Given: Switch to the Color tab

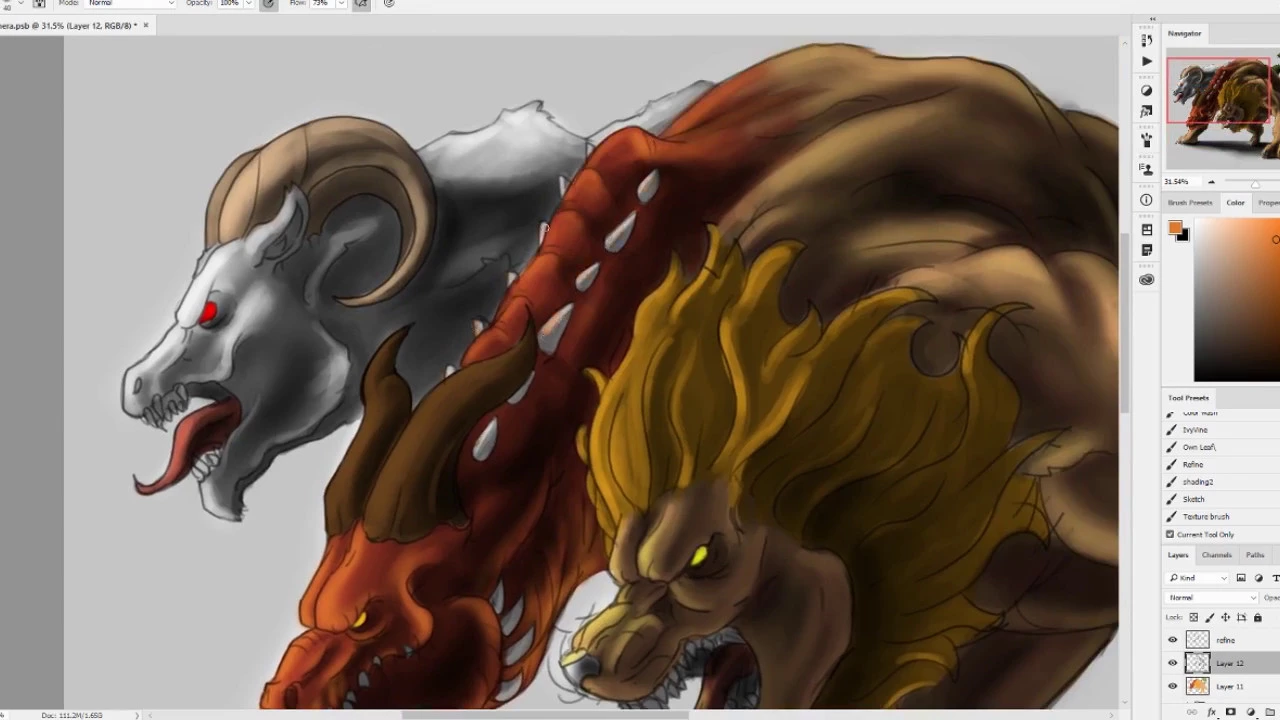Looking at the screenshot, I should (1236, 203).
